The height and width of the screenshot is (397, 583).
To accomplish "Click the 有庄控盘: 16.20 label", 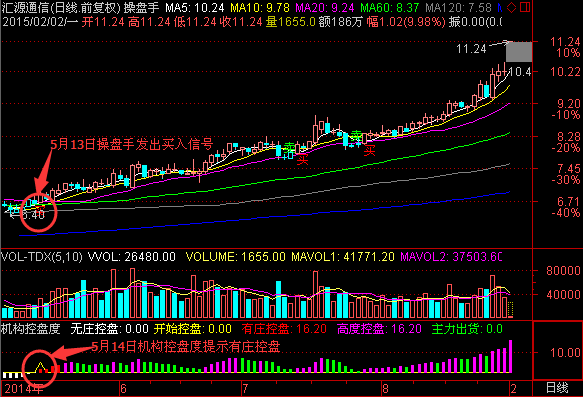I will [284, 329].
